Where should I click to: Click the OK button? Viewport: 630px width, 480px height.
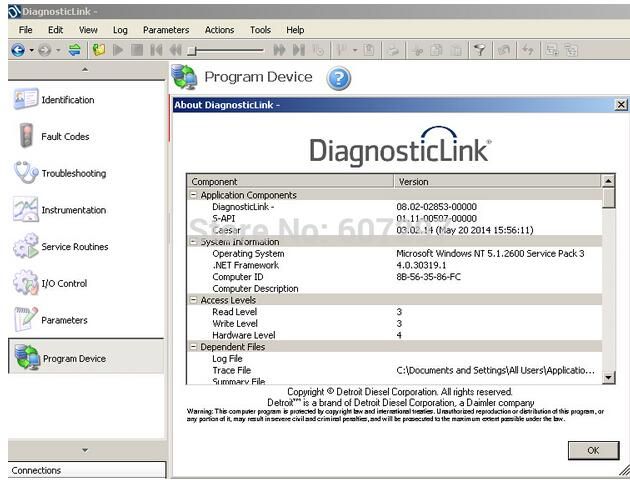592,451
